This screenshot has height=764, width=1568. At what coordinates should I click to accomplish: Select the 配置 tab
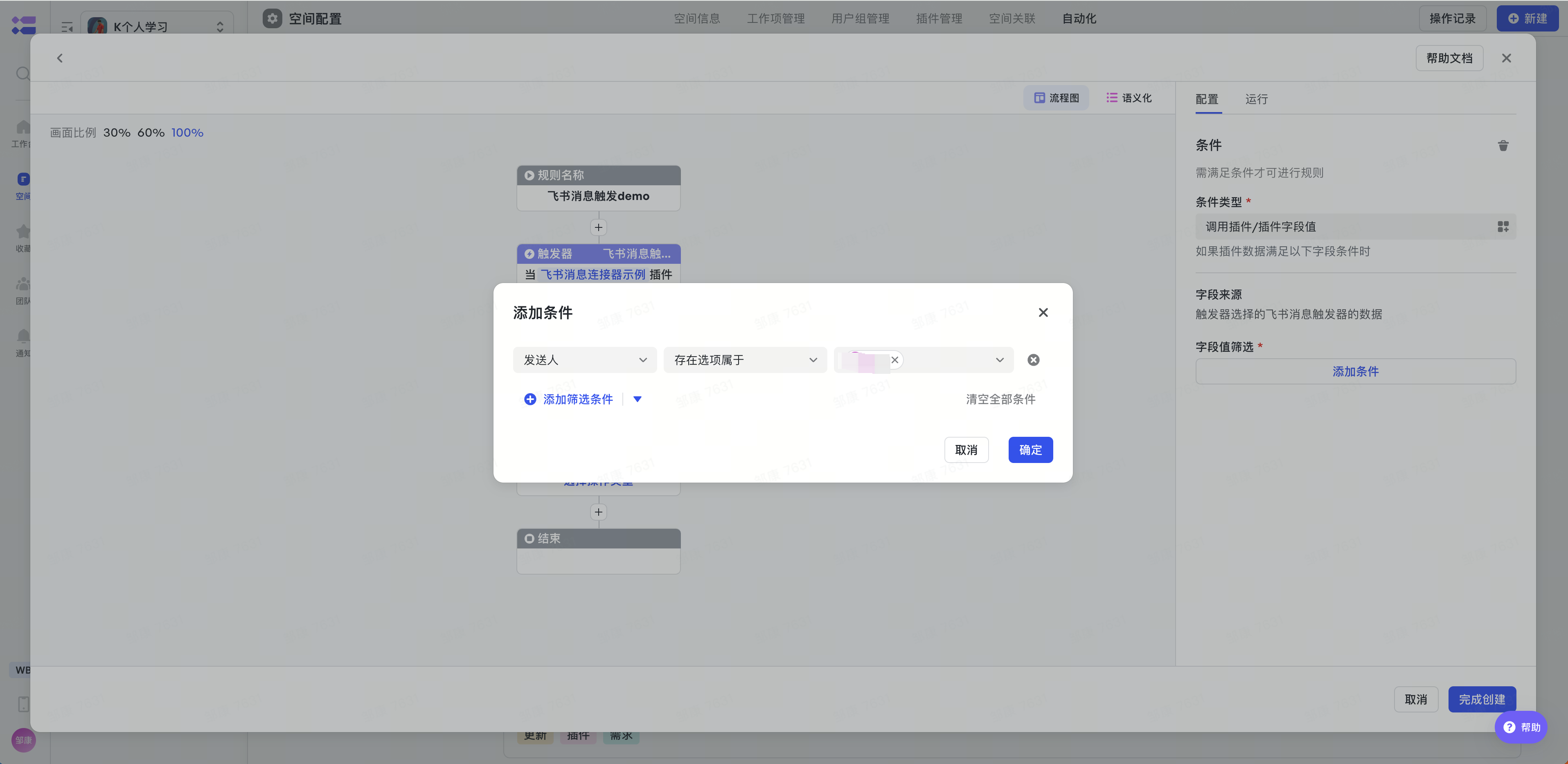coord(1207,99)
